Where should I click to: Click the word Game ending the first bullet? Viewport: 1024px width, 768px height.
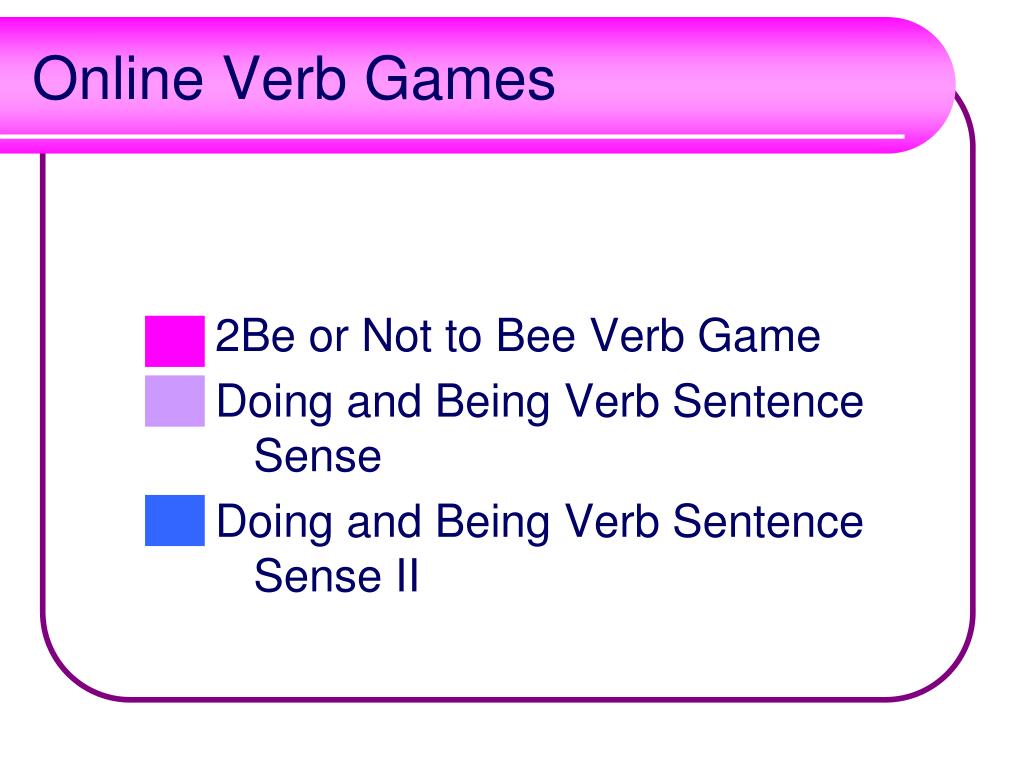759,336
